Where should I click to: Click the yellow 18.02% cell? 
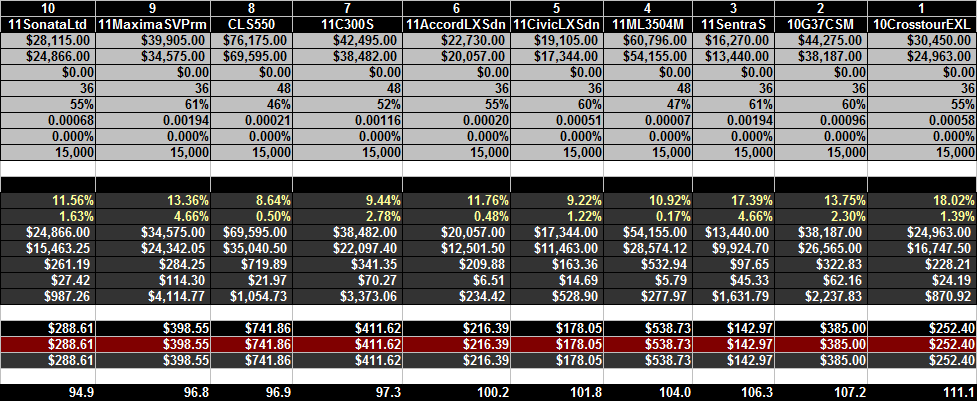click(922, 200)
